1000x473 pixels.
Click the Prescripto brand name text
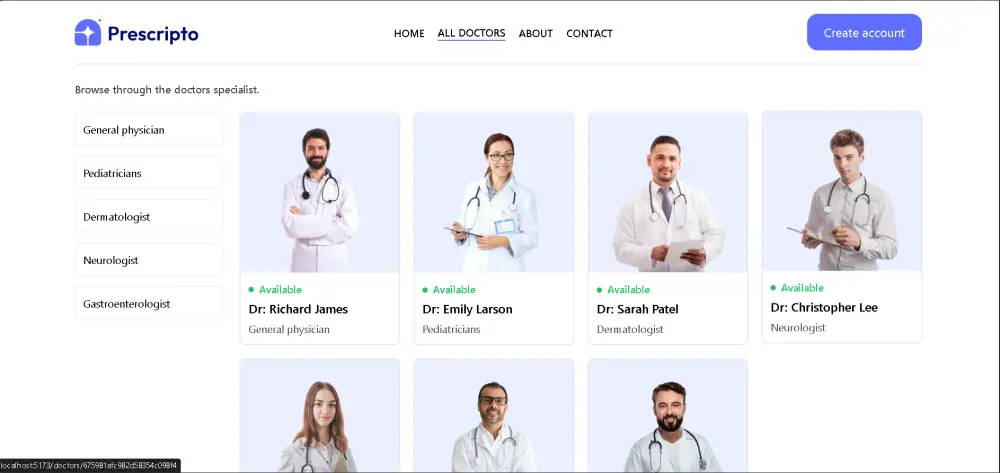(153, 34)
